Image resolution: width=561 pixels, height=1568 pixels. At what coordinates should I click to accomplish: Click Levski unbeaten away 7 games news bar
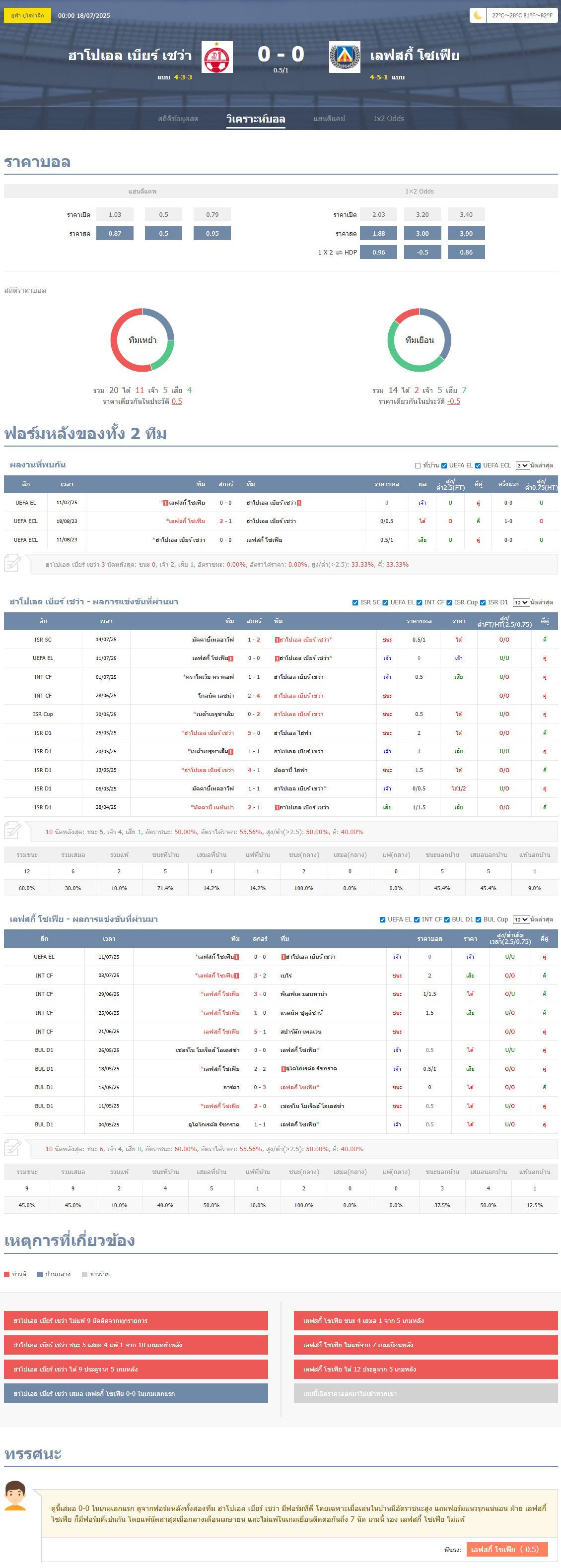coord(426,1345)
